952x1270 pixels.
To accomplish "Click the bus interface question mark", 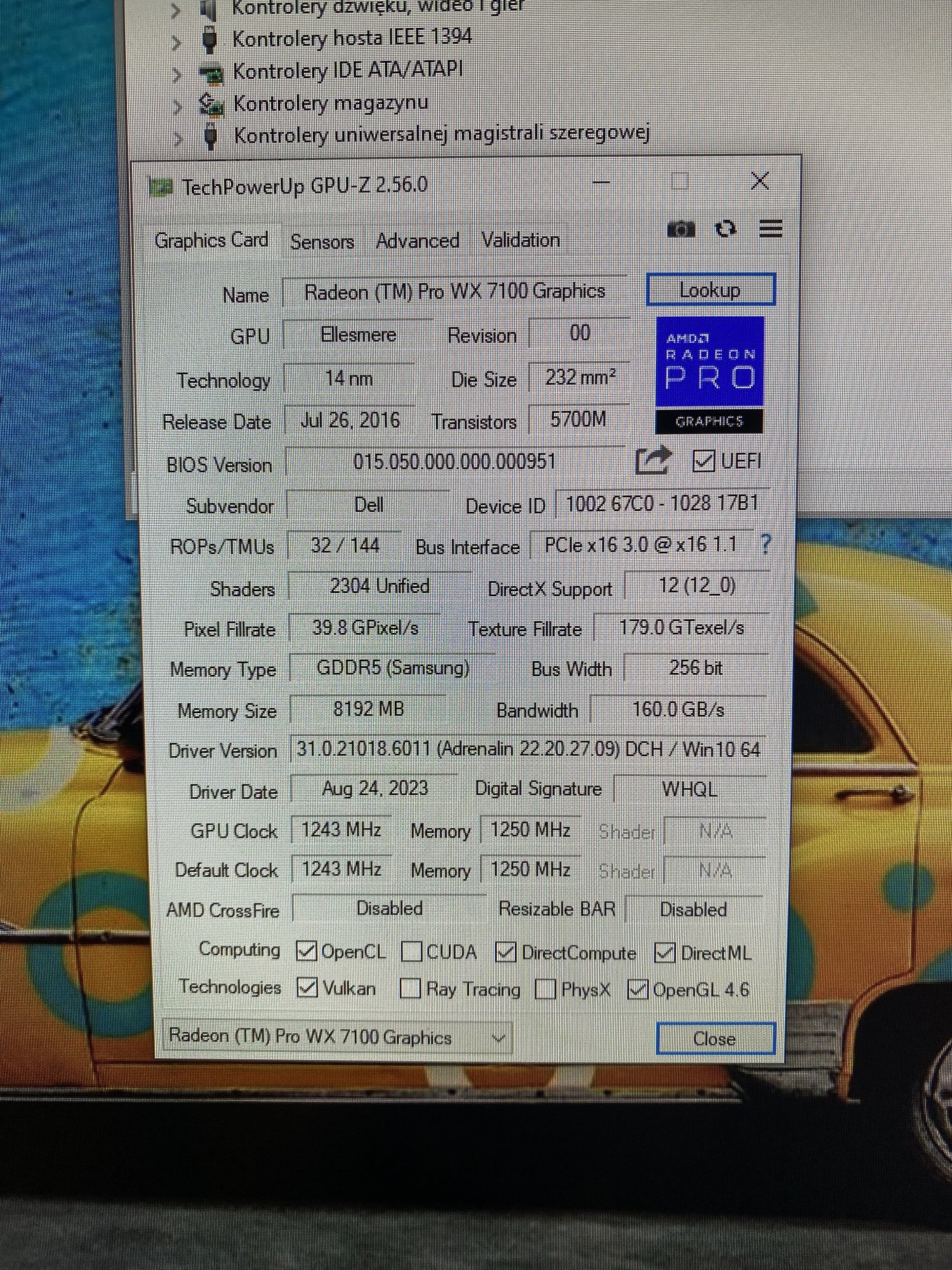I will click(x=766, y=544).
